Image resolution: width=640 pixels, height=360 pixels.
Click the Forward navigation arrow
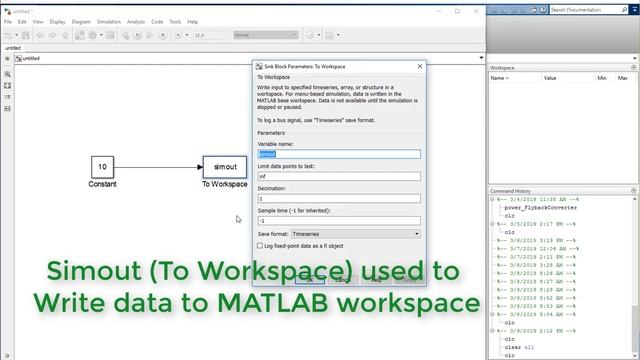click(x=52, y=36)
